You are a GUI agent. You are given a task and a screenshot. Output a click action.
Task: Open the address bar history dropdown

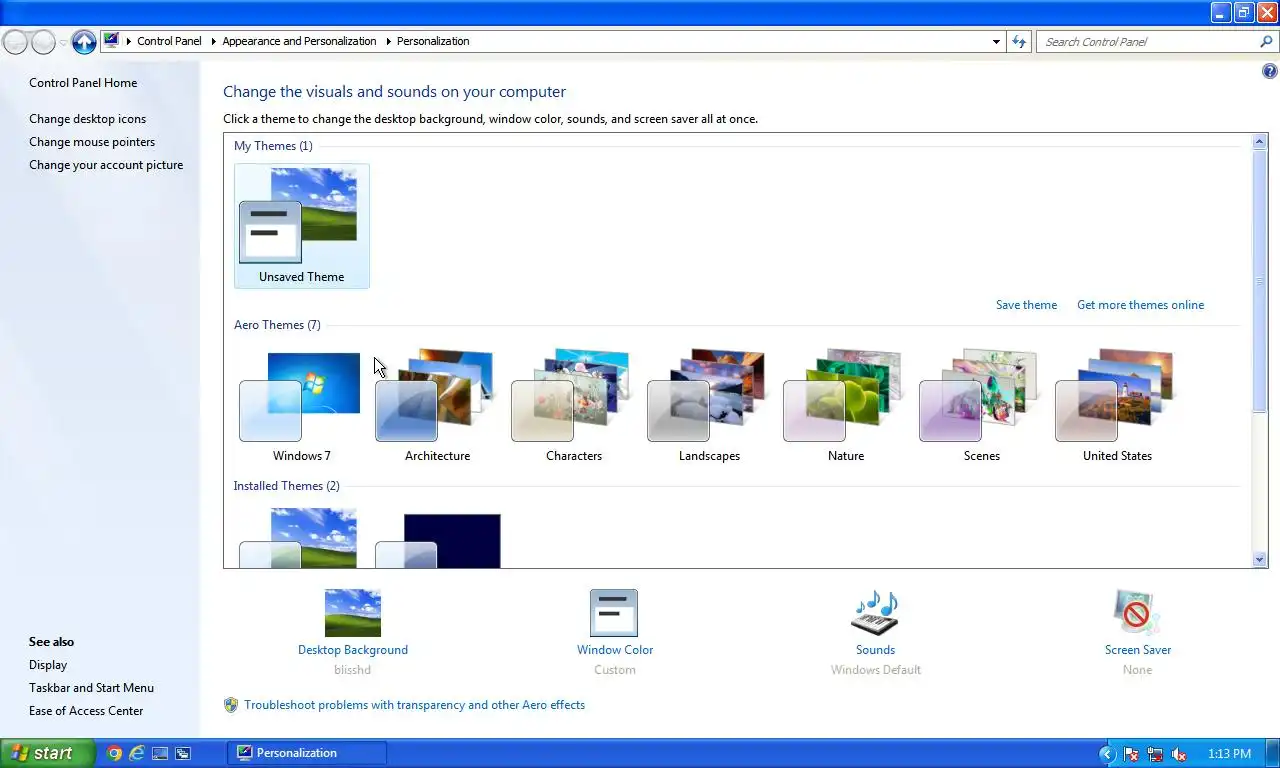(996, 41)
